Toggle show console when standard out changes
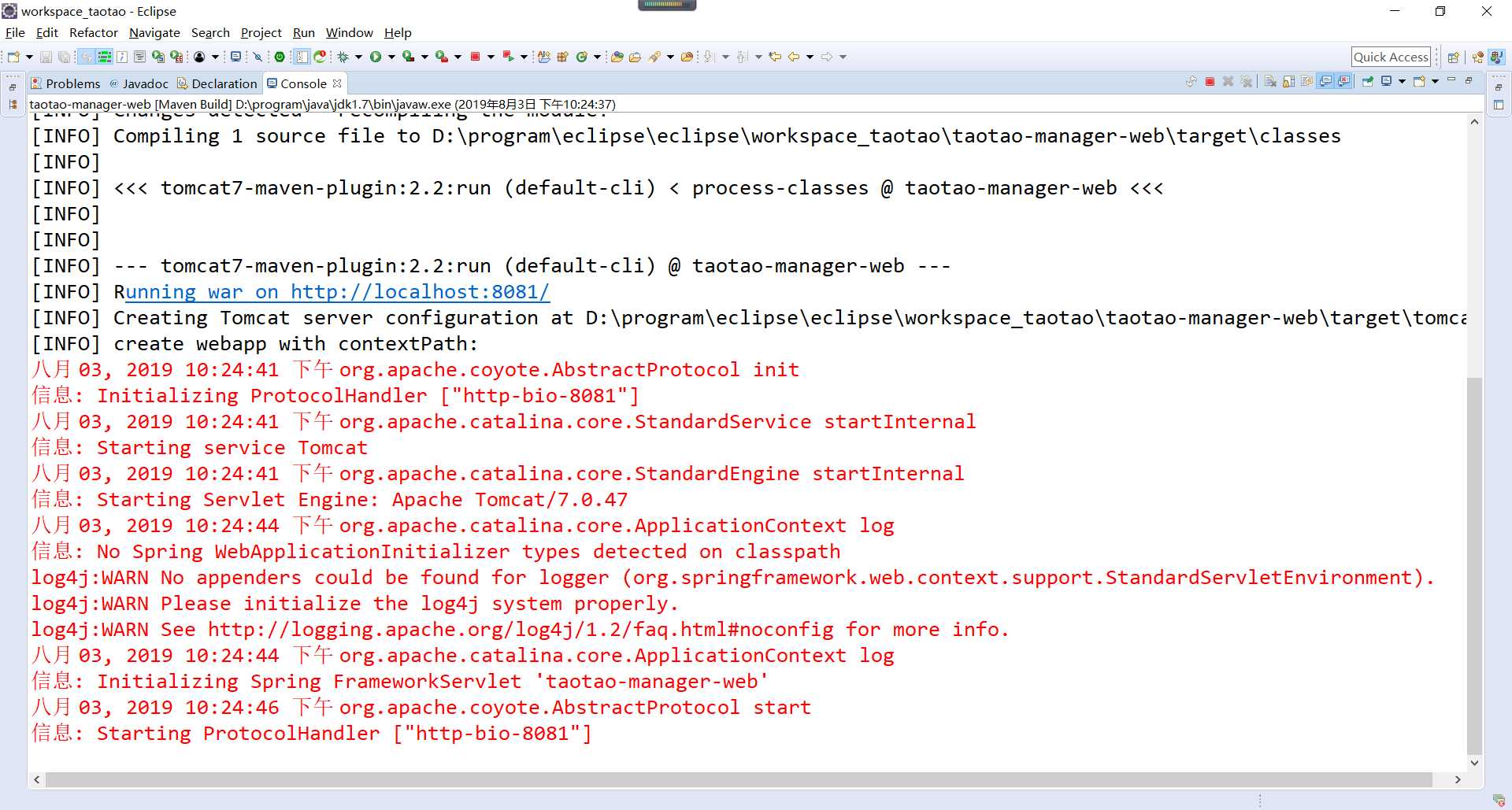 click(1325, 81)
